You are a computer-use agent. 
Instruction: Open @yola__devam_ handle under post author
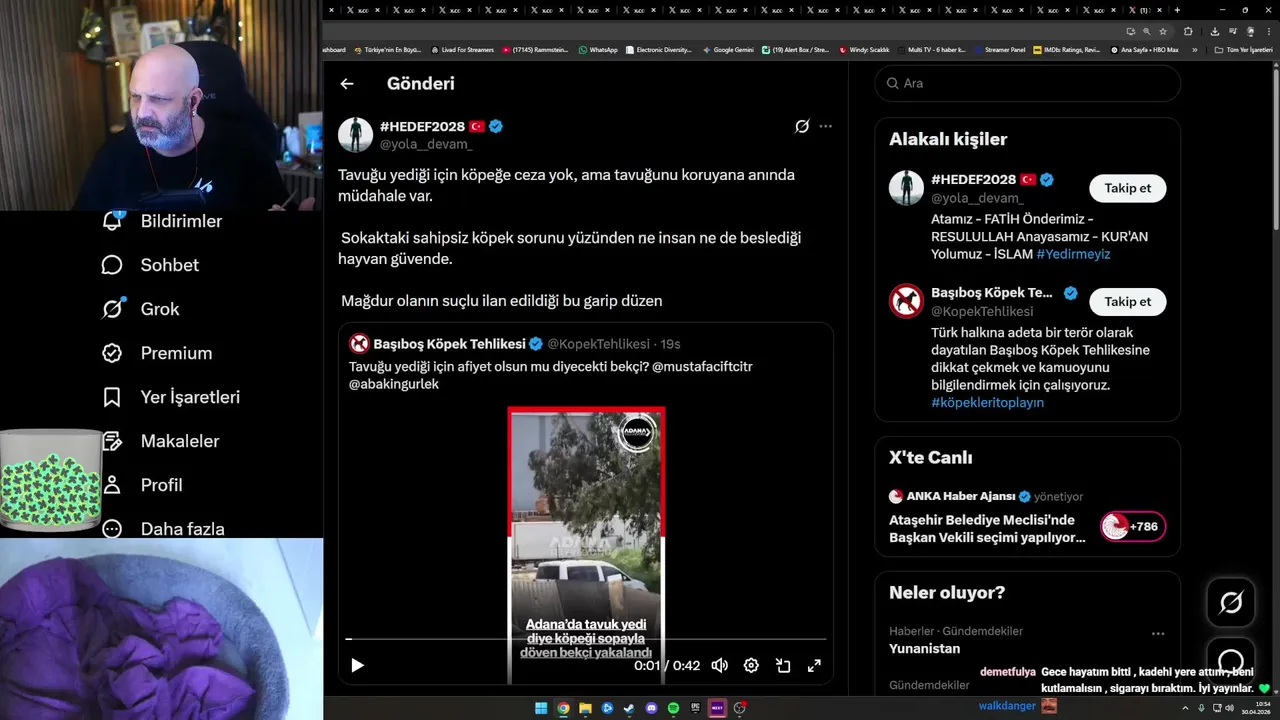point(425,144)
